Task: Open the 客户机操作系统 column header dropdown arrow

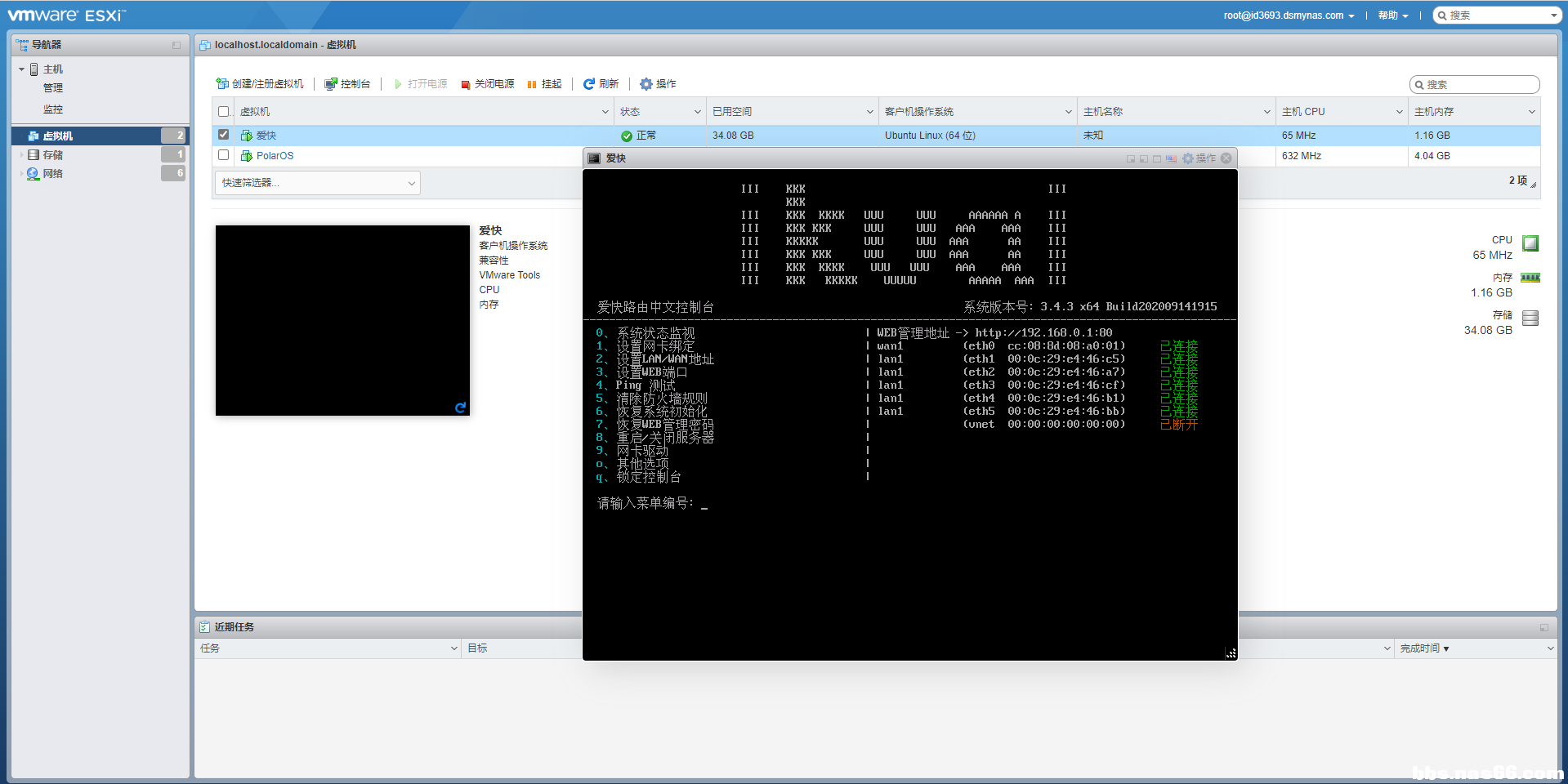Action: click(x=1069, y=112)
